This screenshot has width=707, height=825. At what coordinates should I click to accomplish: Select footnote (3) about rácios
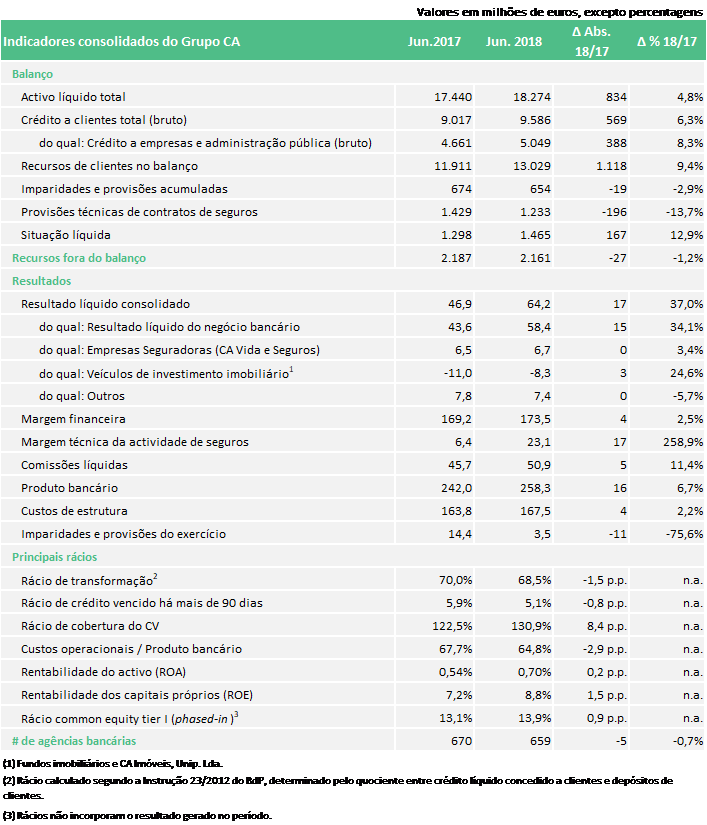coord(137,816)
